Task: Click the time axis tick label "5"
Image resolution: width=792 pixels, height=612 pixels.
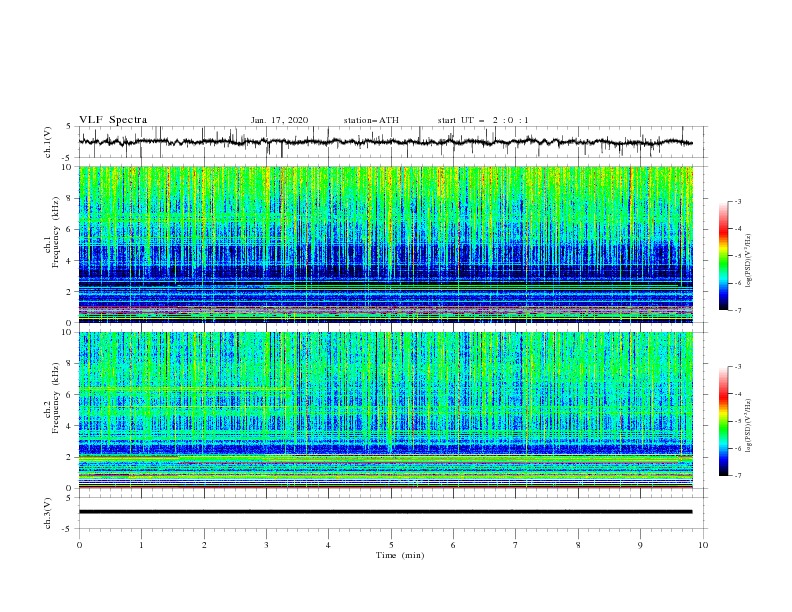Action: tap(391, 545)
